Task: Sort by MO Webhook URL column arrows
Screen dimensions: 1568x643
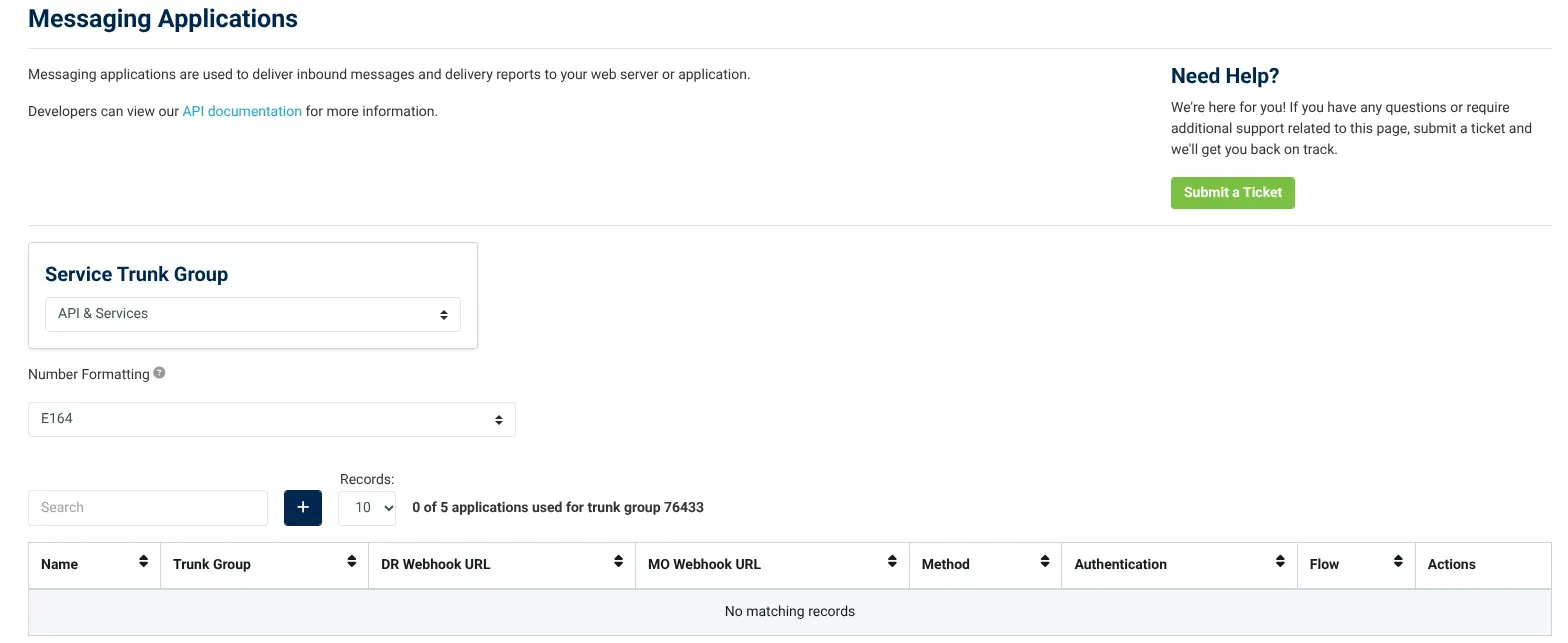Action: [892, 563]
